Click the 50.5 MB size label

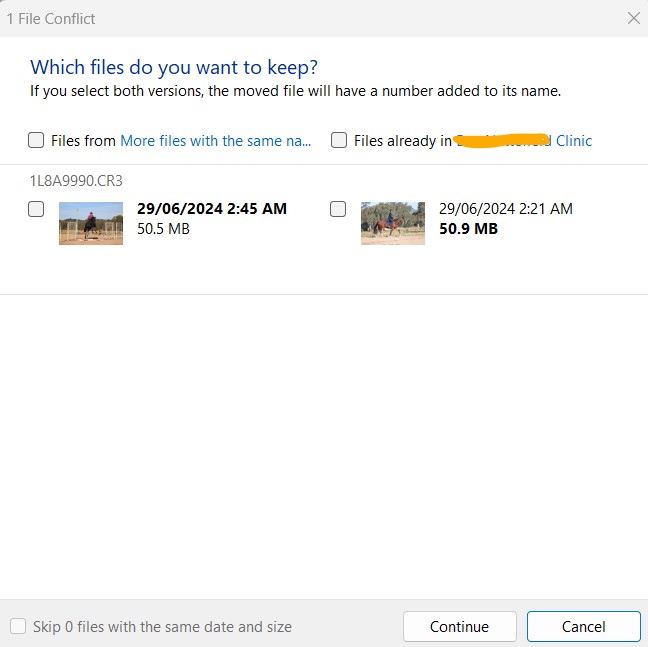tap(163, 229)
